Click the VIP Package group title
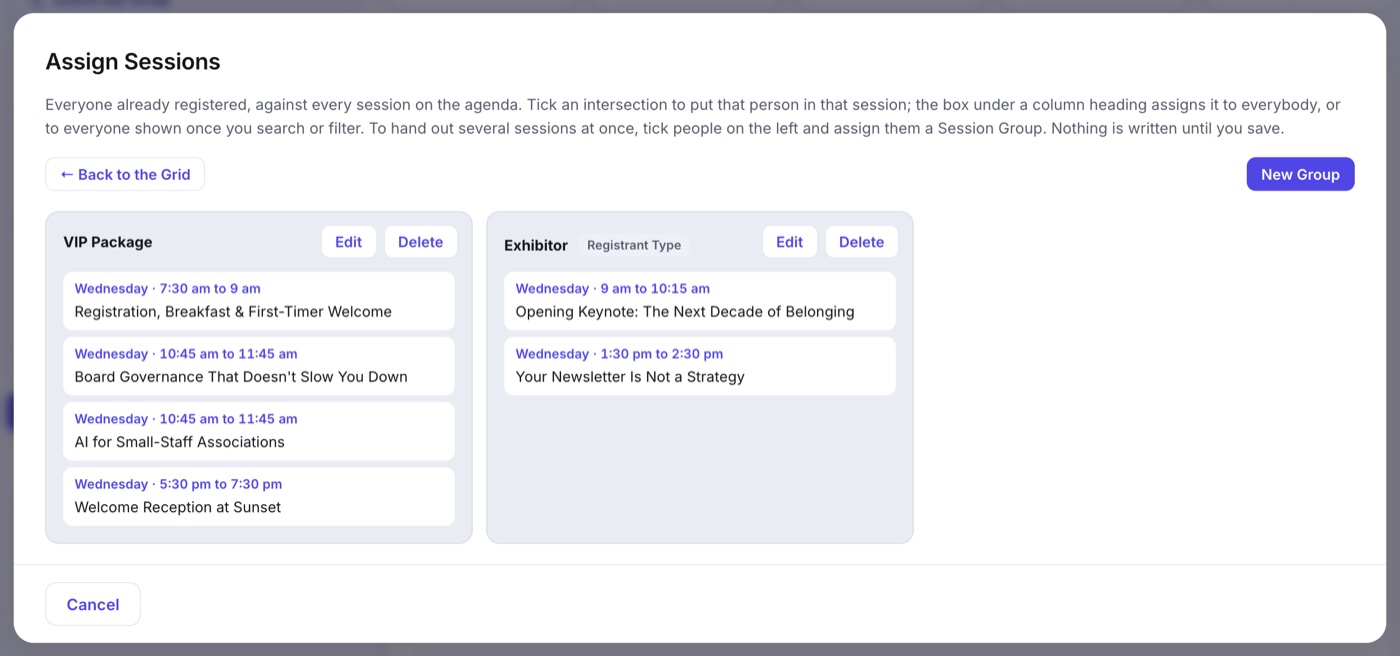Screen dimensions: 1400x656 coord(108,242)
